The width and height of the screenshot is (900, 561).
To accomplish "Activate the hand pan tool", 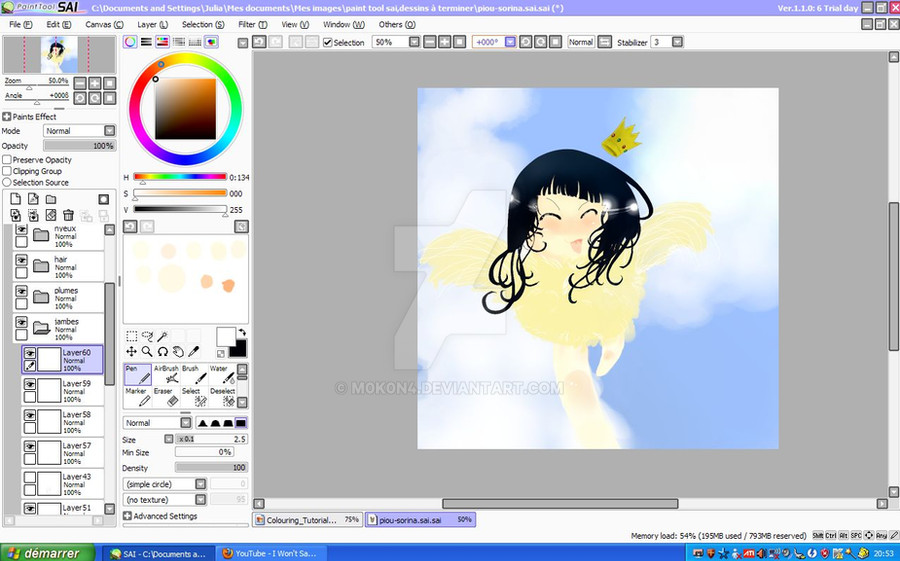I will tap(178, 351).
